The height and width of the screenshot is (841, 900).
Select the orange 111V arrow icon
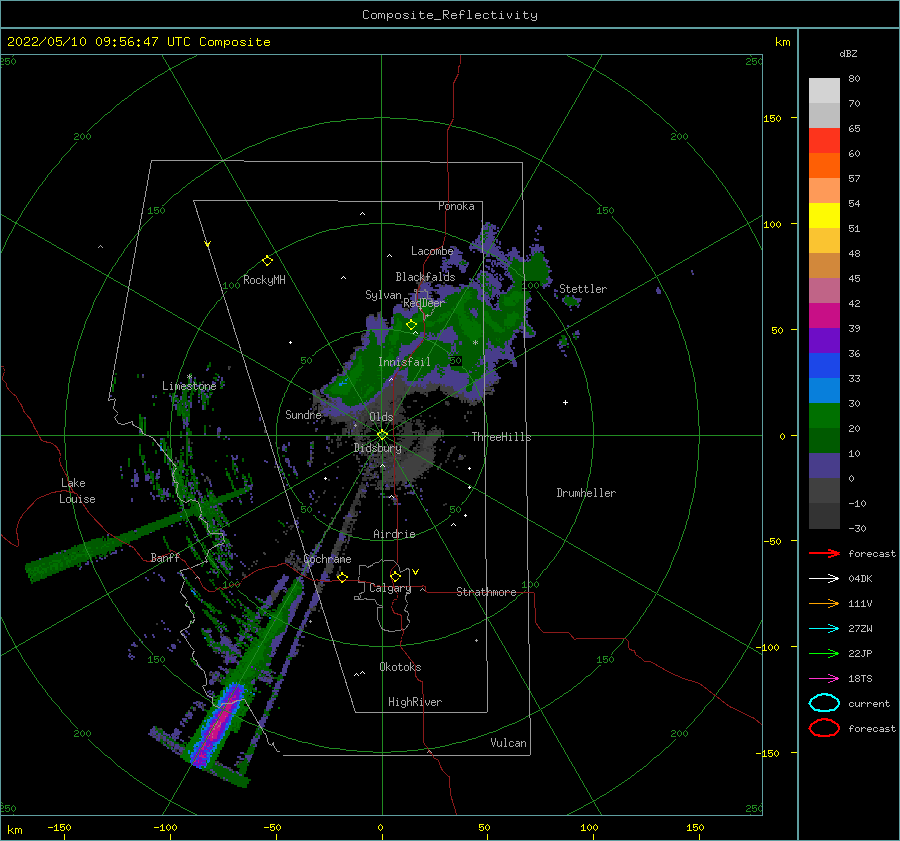tap(824, 603)
